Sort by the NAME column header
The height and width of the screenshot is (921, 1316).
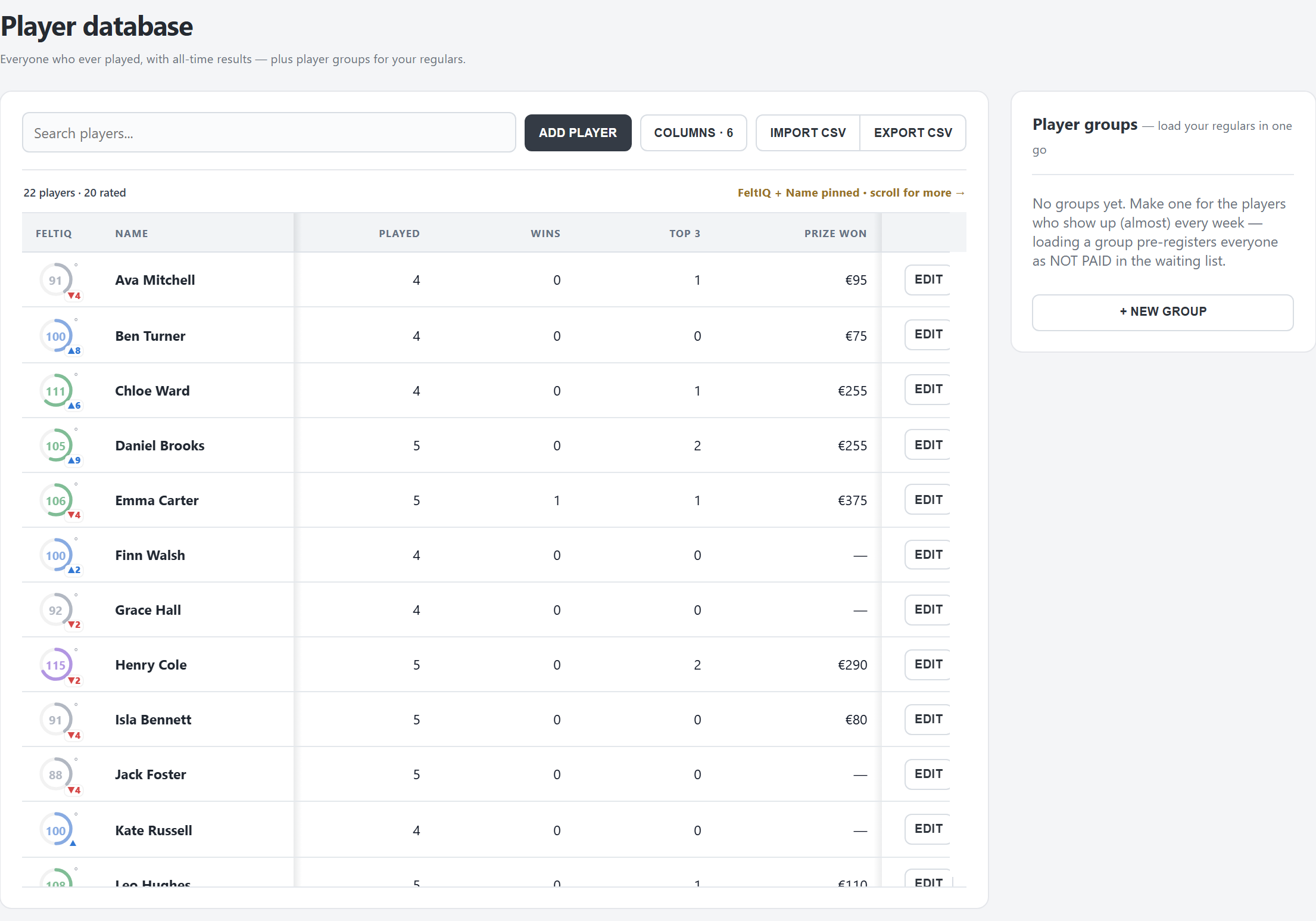click(132, 234)
